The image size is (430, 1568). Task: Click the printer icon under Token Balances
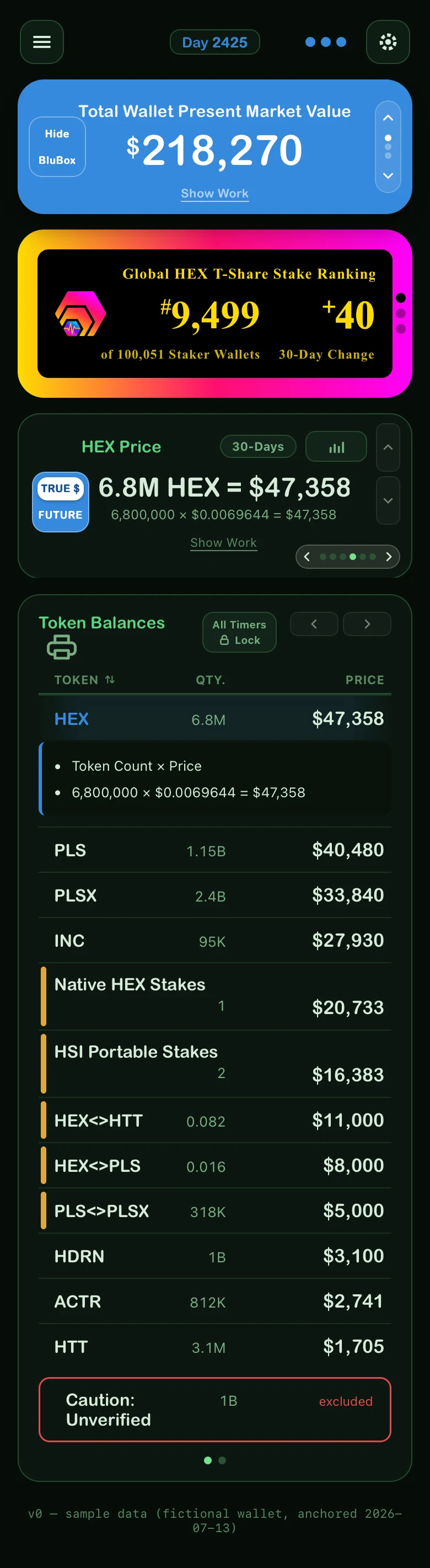click(x=61, y=647)
